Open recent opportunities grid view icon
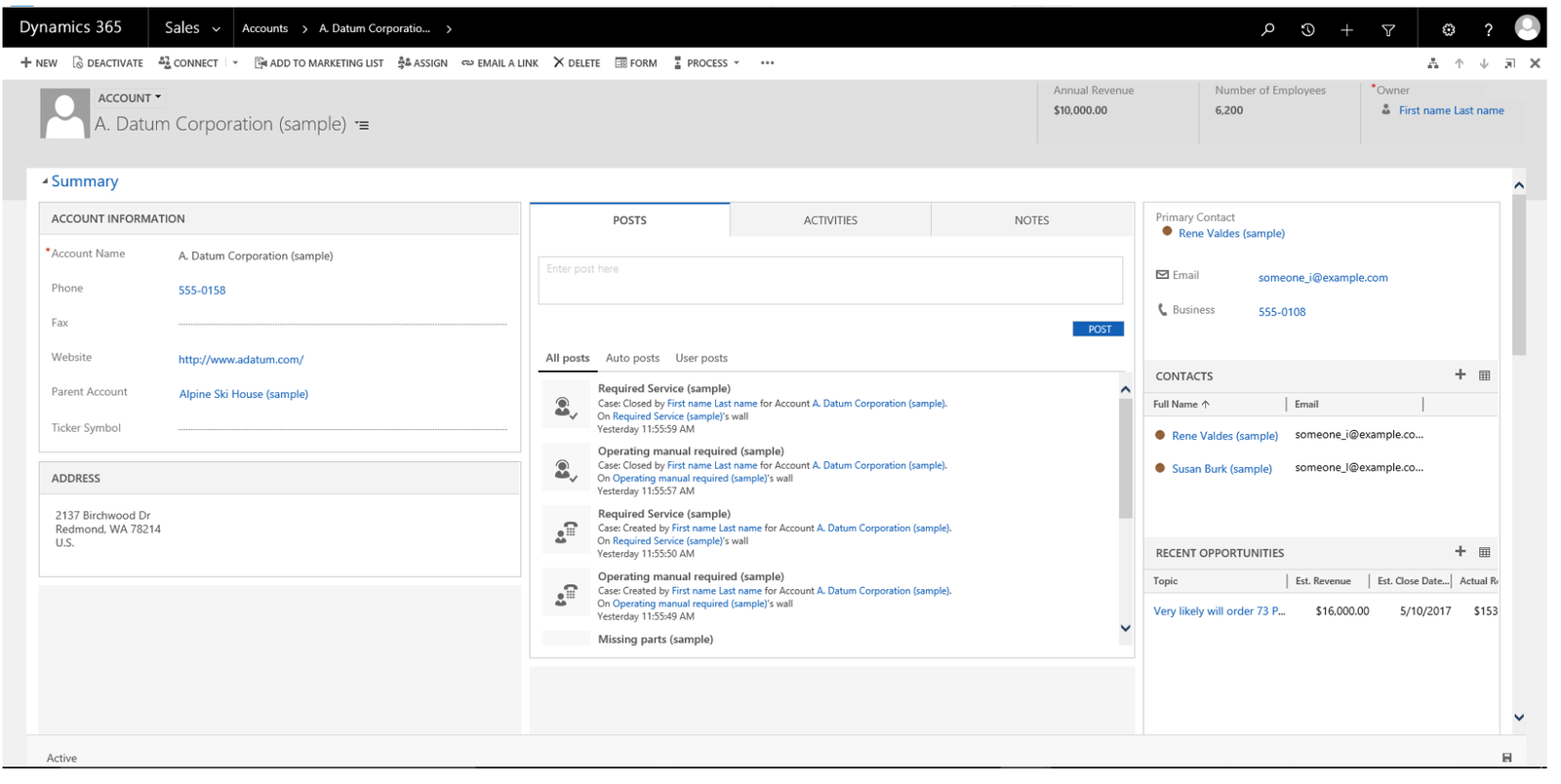Screen dimensions: 1561x784 1484,552
